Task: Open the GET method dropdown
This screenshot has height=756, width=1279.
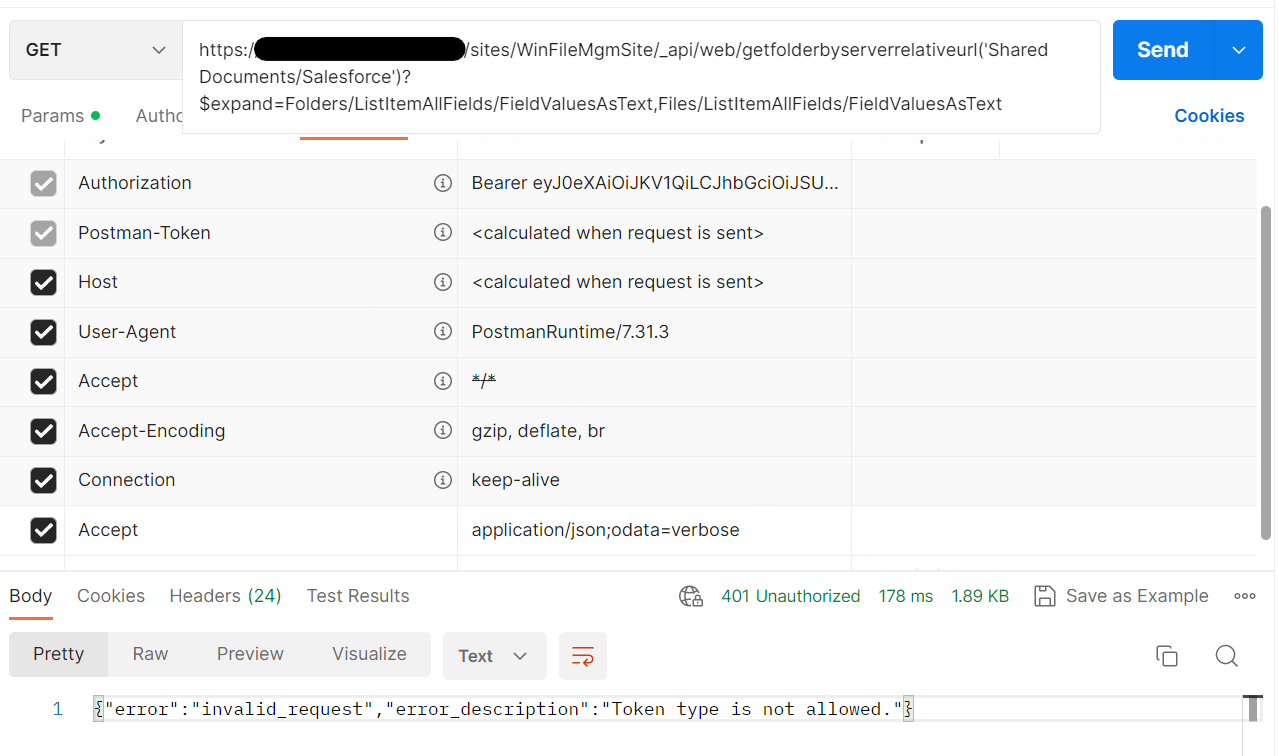Action: 96,50
